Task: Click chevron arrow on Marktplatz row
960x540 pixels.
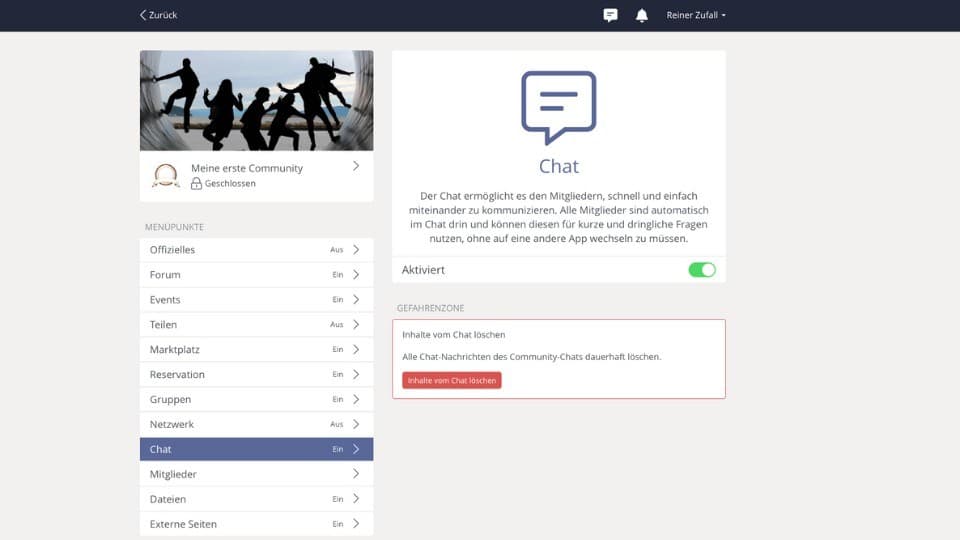Action: (356, 350)
